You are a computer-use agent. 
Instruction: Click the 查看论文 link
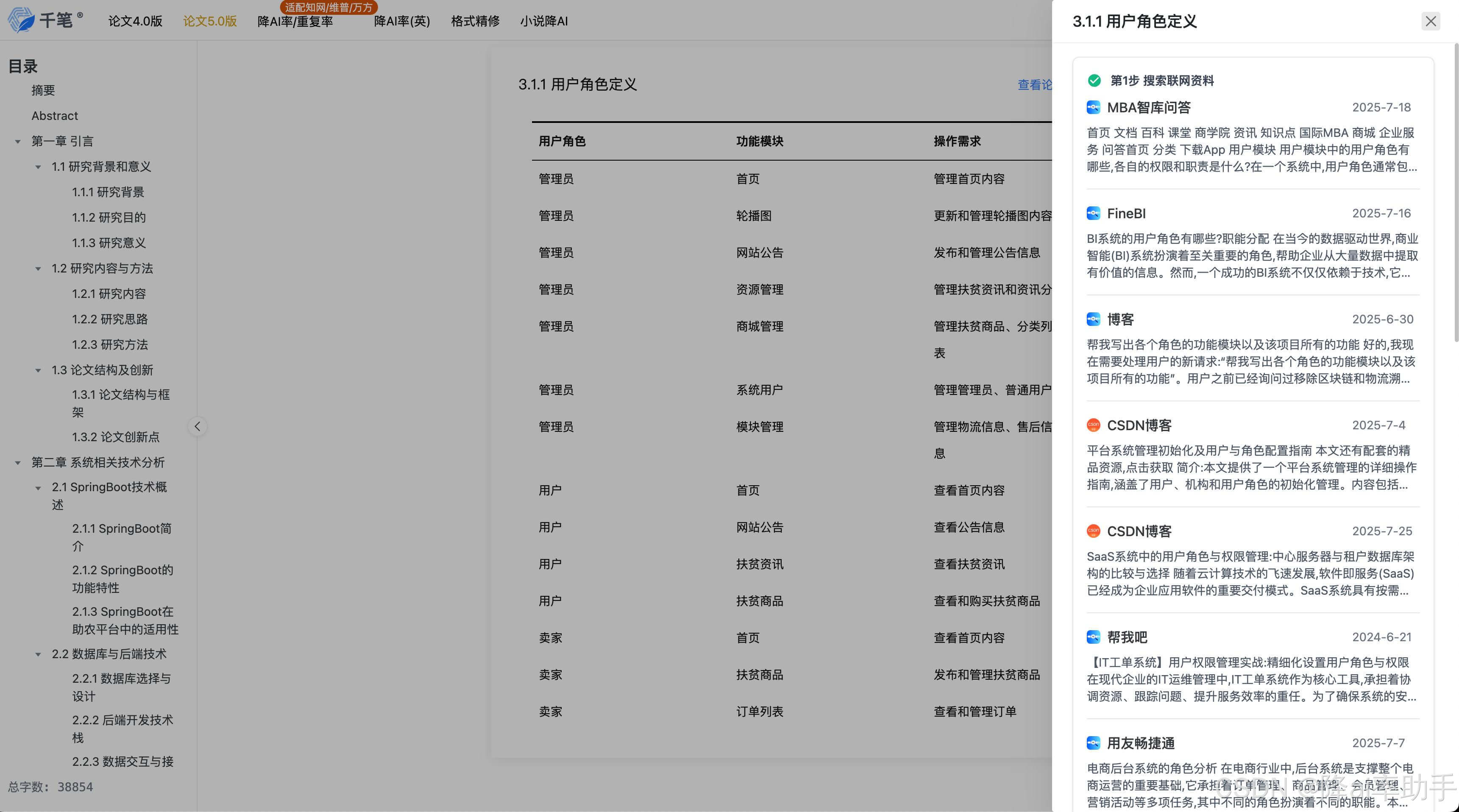(1034, 86)
